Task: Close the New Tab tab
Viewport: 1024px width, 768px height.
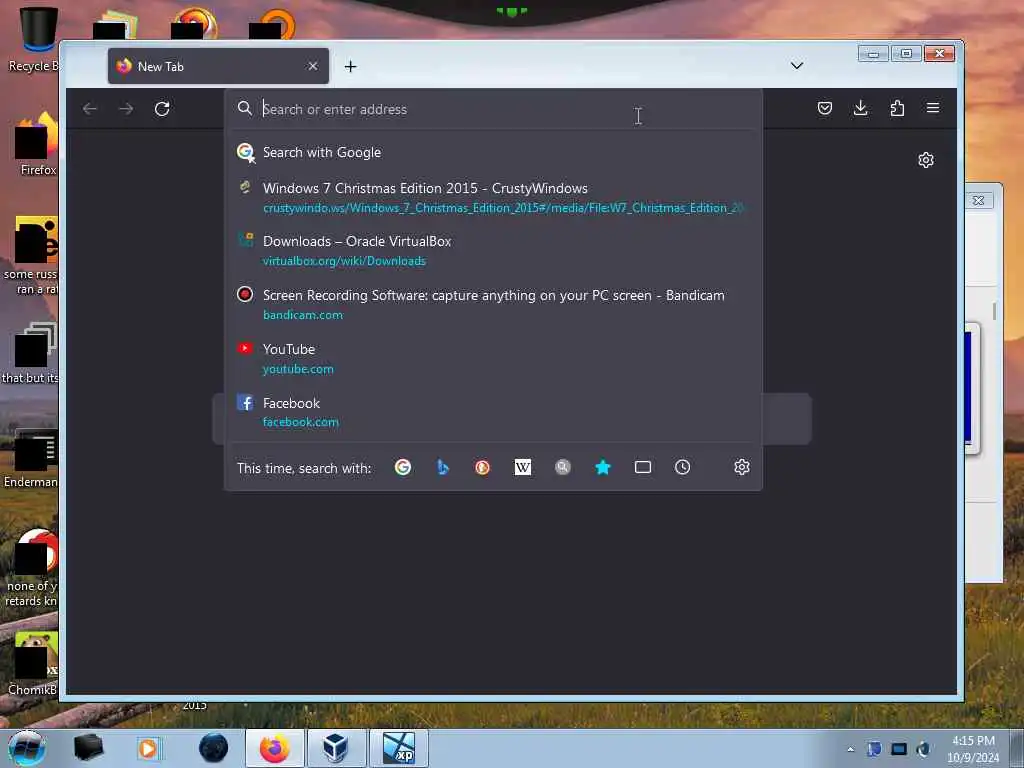Action: pos(313,66)
